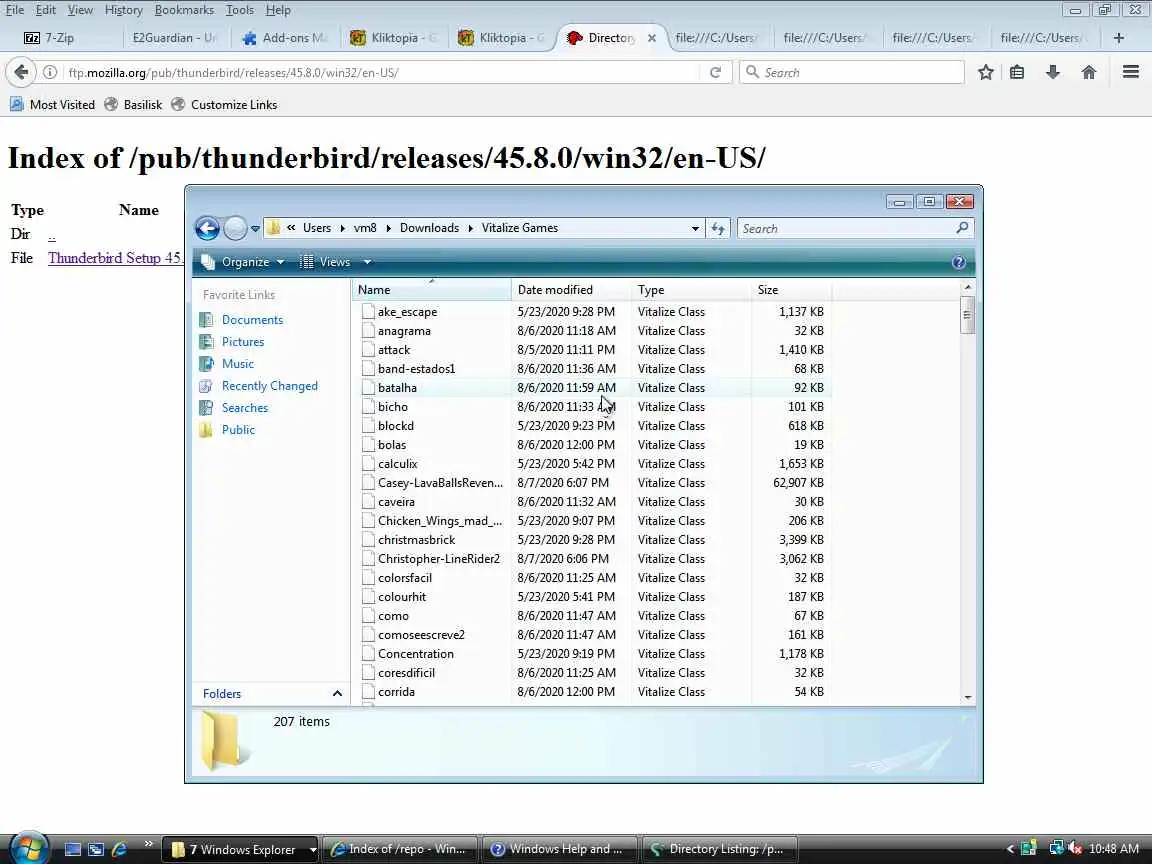Open the Downloads arrow icon in browser

click(1053, 72)
